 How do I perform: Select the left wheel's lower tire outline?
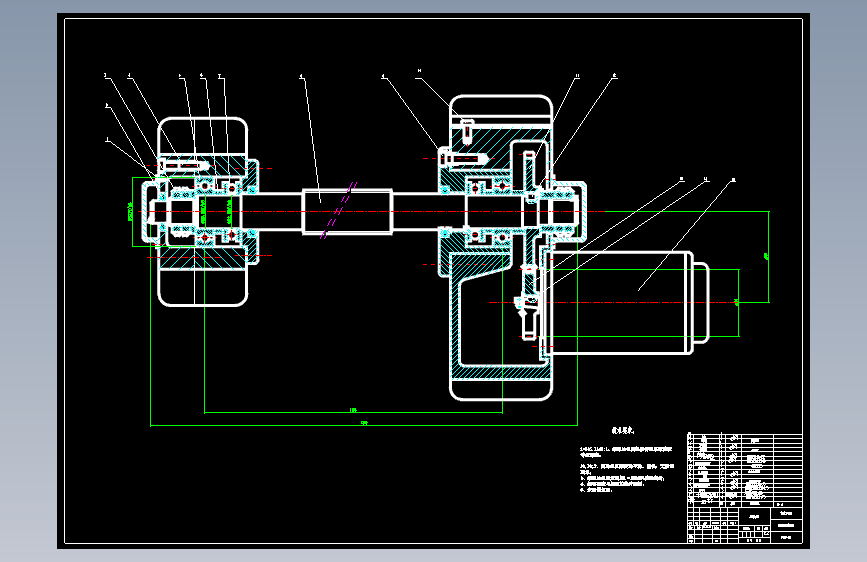(202, 287)
